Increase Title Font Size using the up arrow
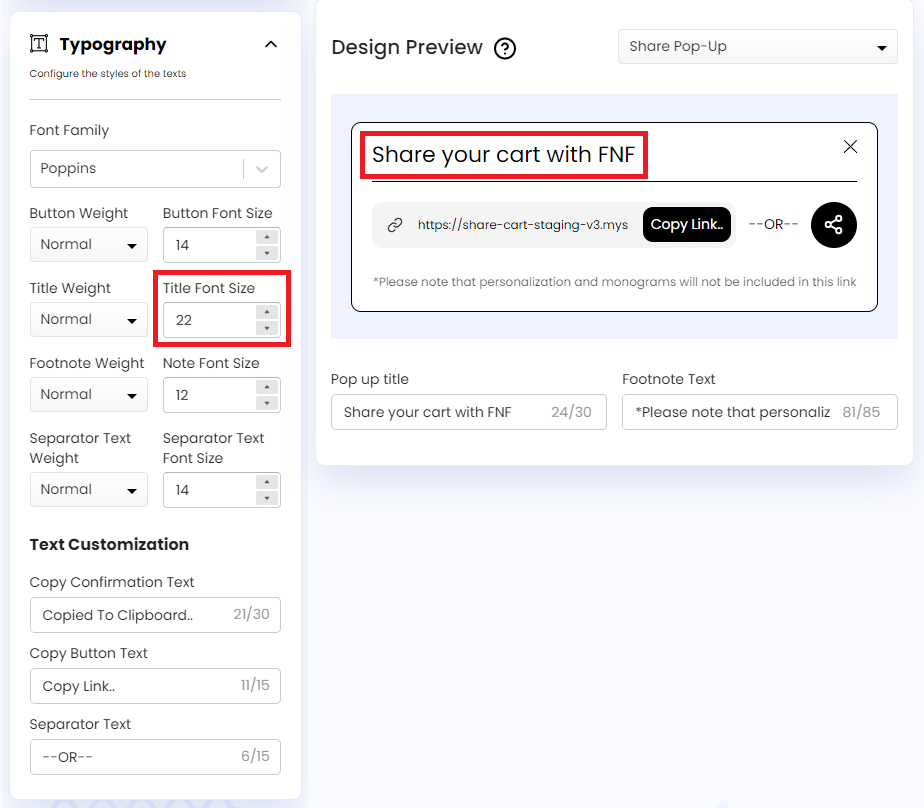The height and width of the screenshot is (808, 924). click(x=267, y=313)
